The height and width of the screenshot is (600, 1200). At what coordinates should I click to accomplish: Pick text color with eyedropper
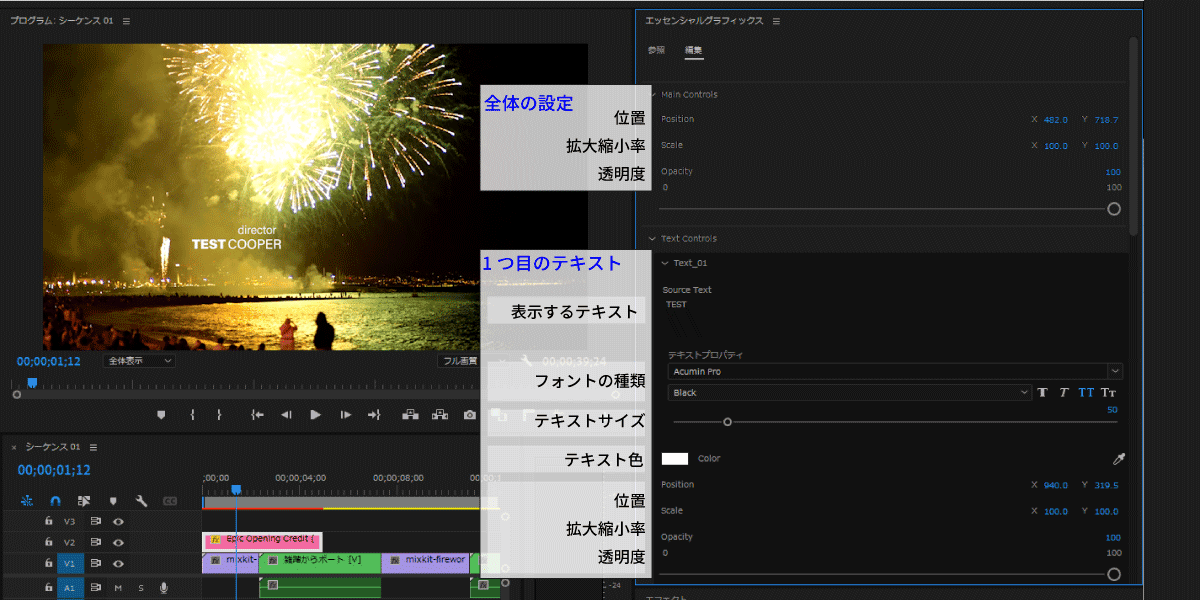coord(1119,459)
